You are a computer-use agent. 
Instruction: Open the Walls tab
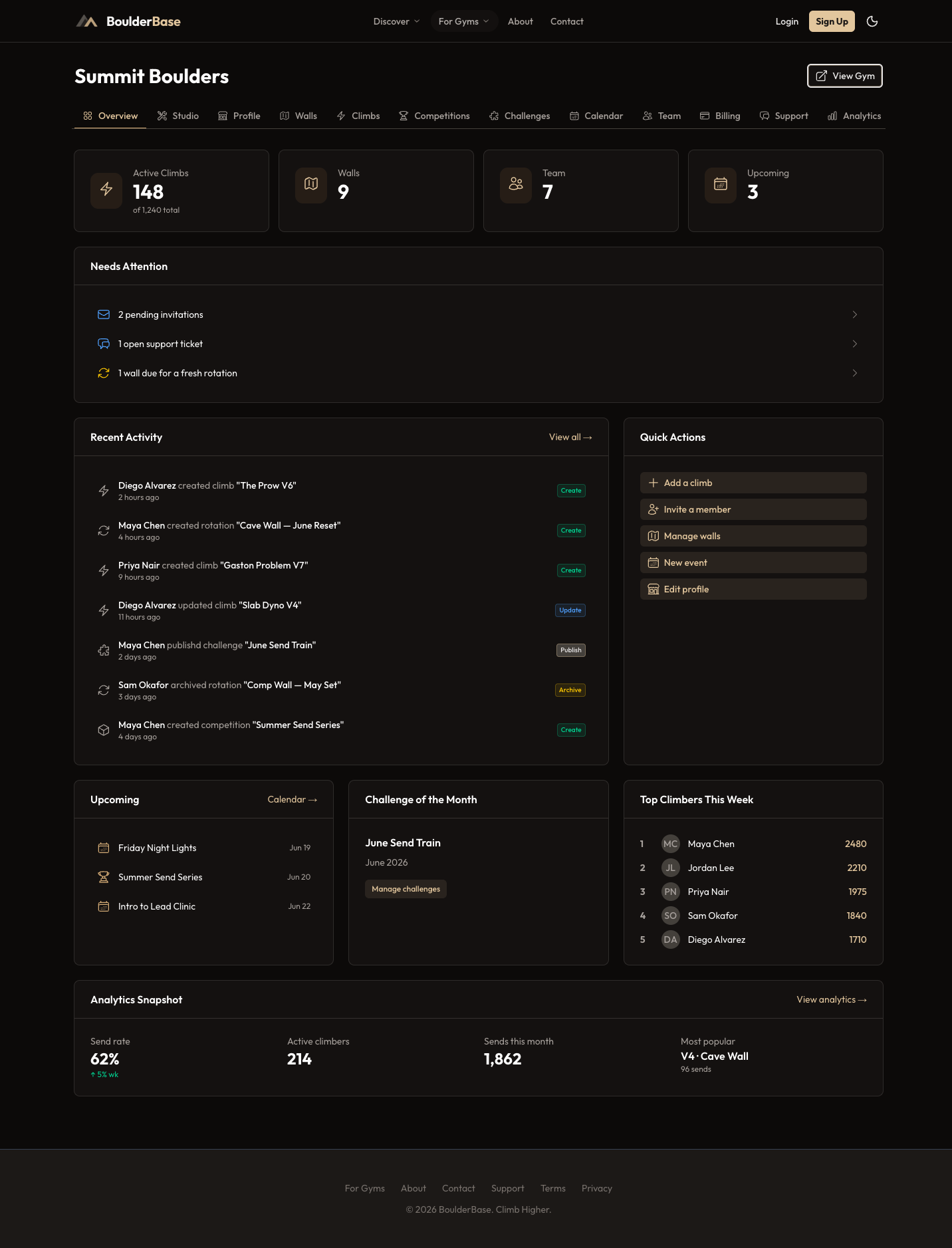click(x=298, y=116)
